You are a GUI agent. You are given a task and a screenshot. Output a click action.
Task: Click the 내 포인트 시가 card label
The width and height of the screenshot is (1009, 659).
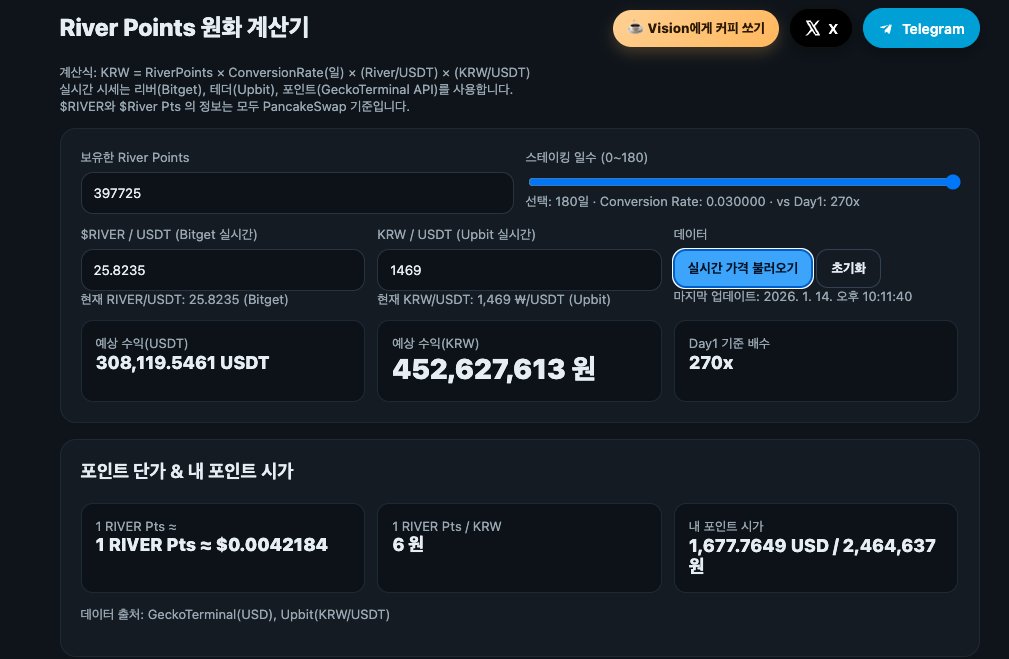tap(726, 526)
